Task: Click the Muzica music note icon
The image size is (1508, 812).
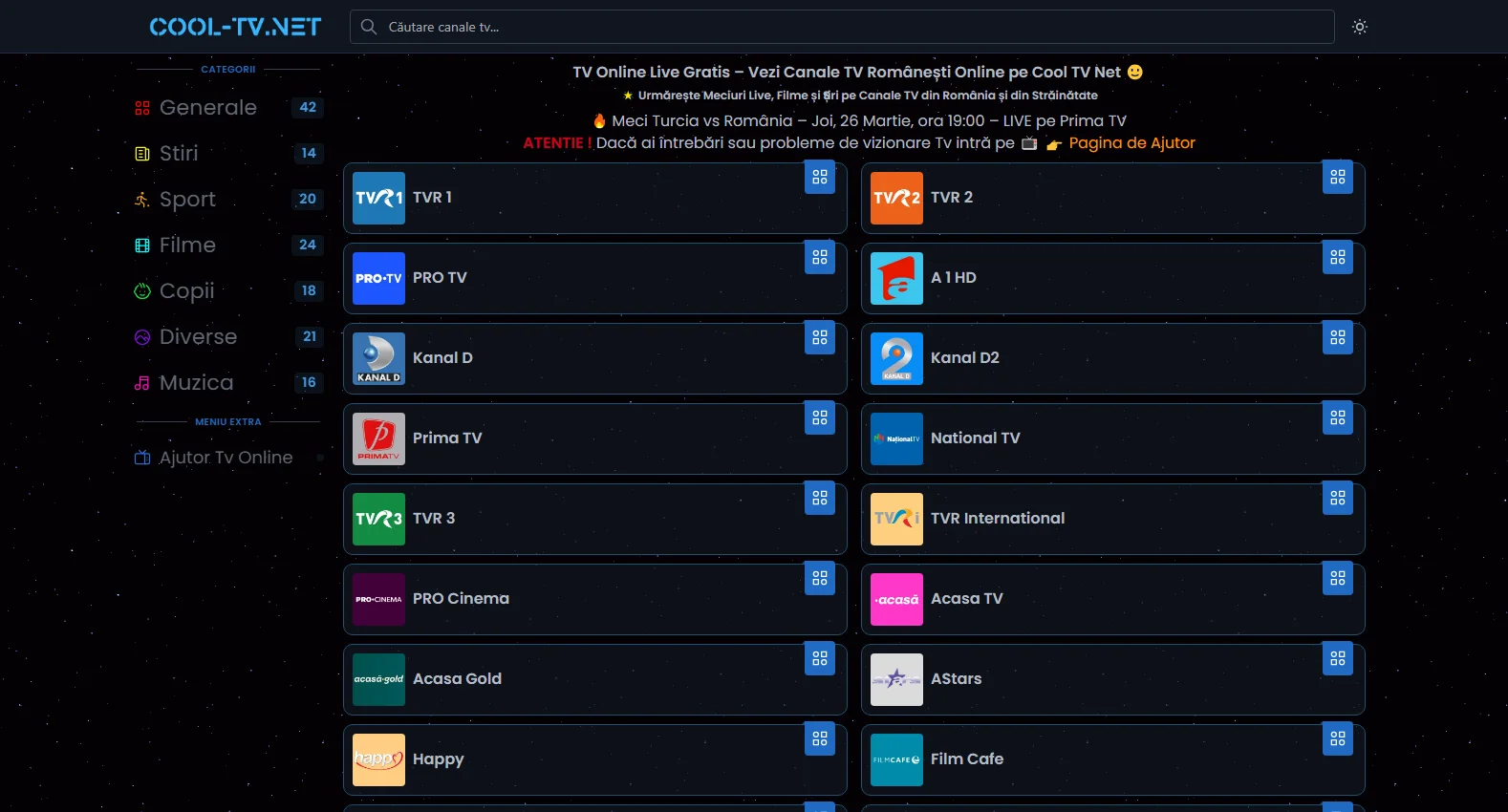Action: [x=142, y=383]
